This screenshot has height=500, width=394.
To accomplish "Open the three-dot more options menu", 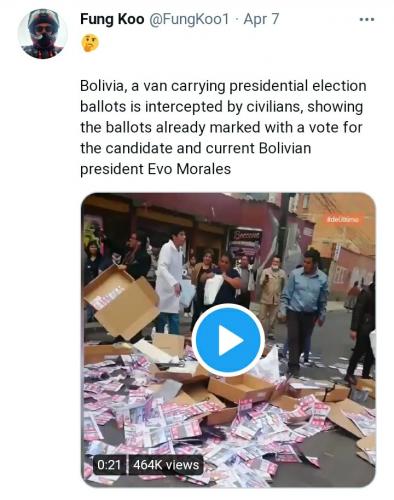I will coord(367,20).
